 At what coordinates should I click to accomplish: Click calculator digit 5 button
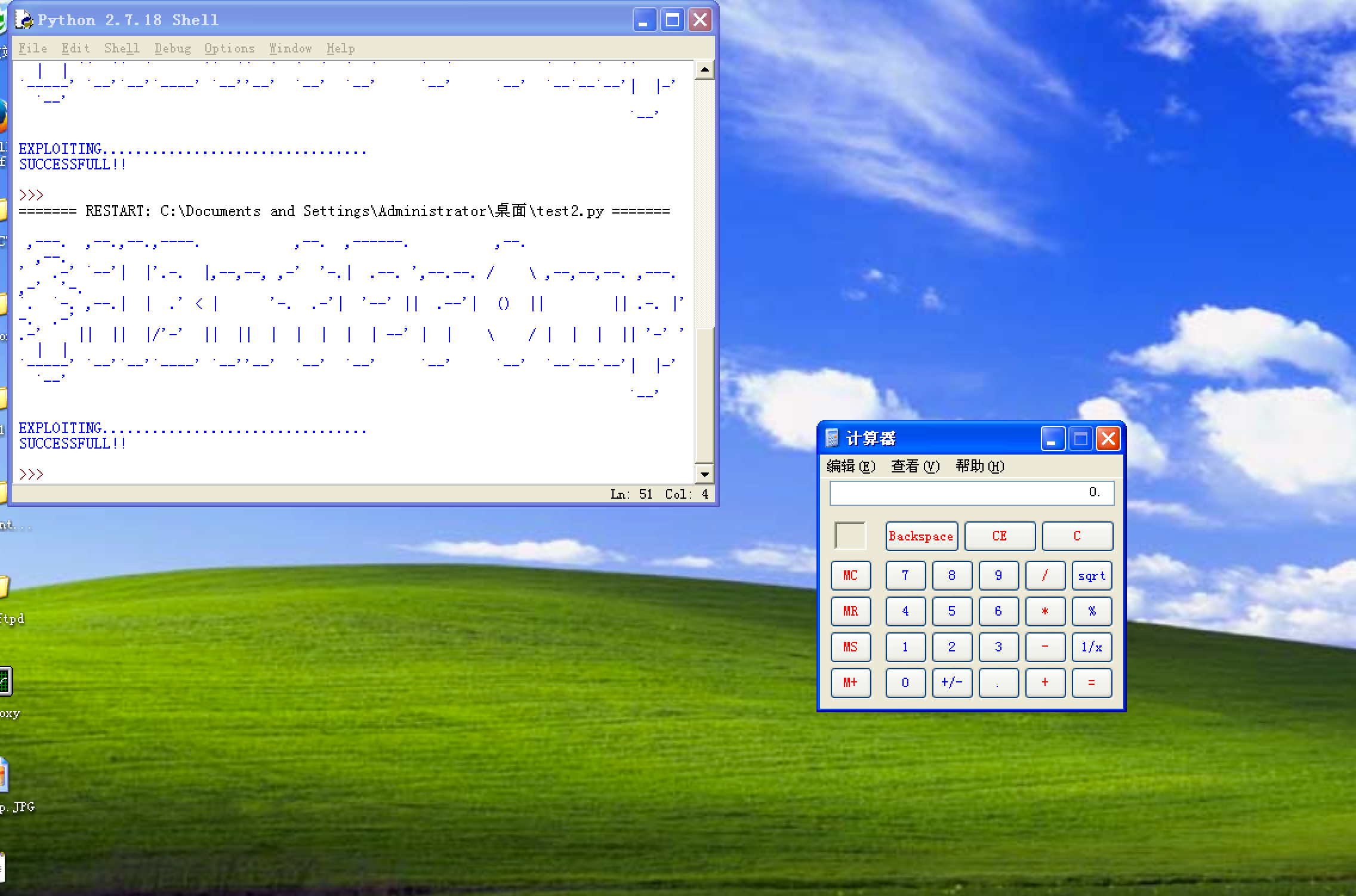[952, 611]
